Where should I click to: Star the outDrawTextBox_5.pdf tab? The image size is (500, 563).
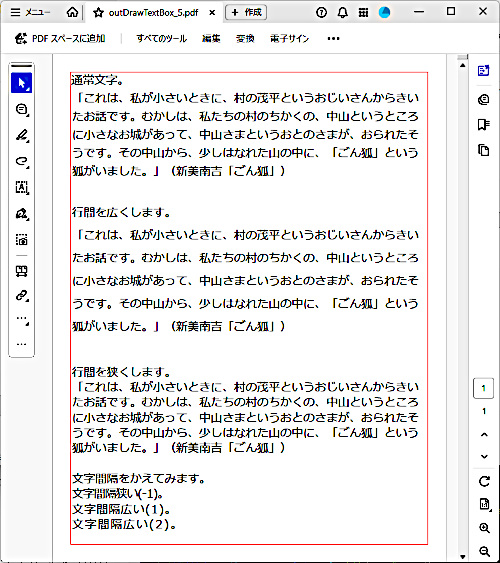pos(98,13)
